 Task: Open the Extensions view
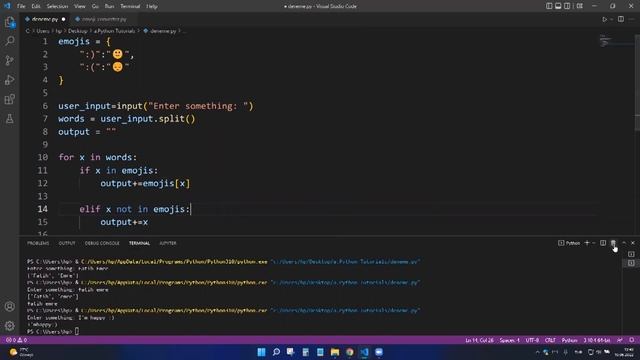click(10, 99)
